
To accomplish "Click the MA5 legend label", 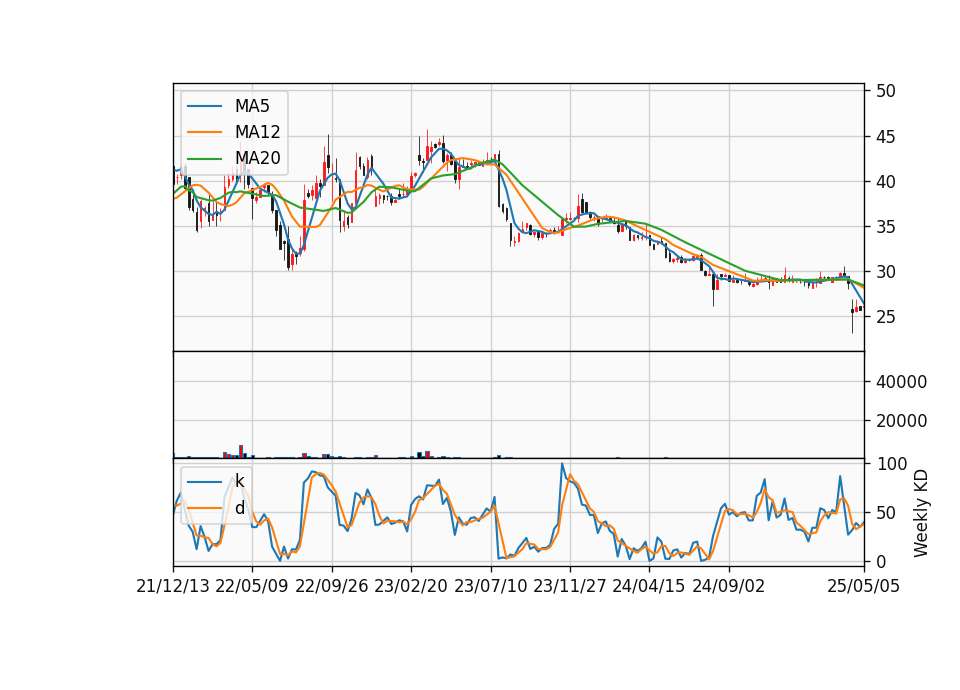I will click(x=252, y=106).
